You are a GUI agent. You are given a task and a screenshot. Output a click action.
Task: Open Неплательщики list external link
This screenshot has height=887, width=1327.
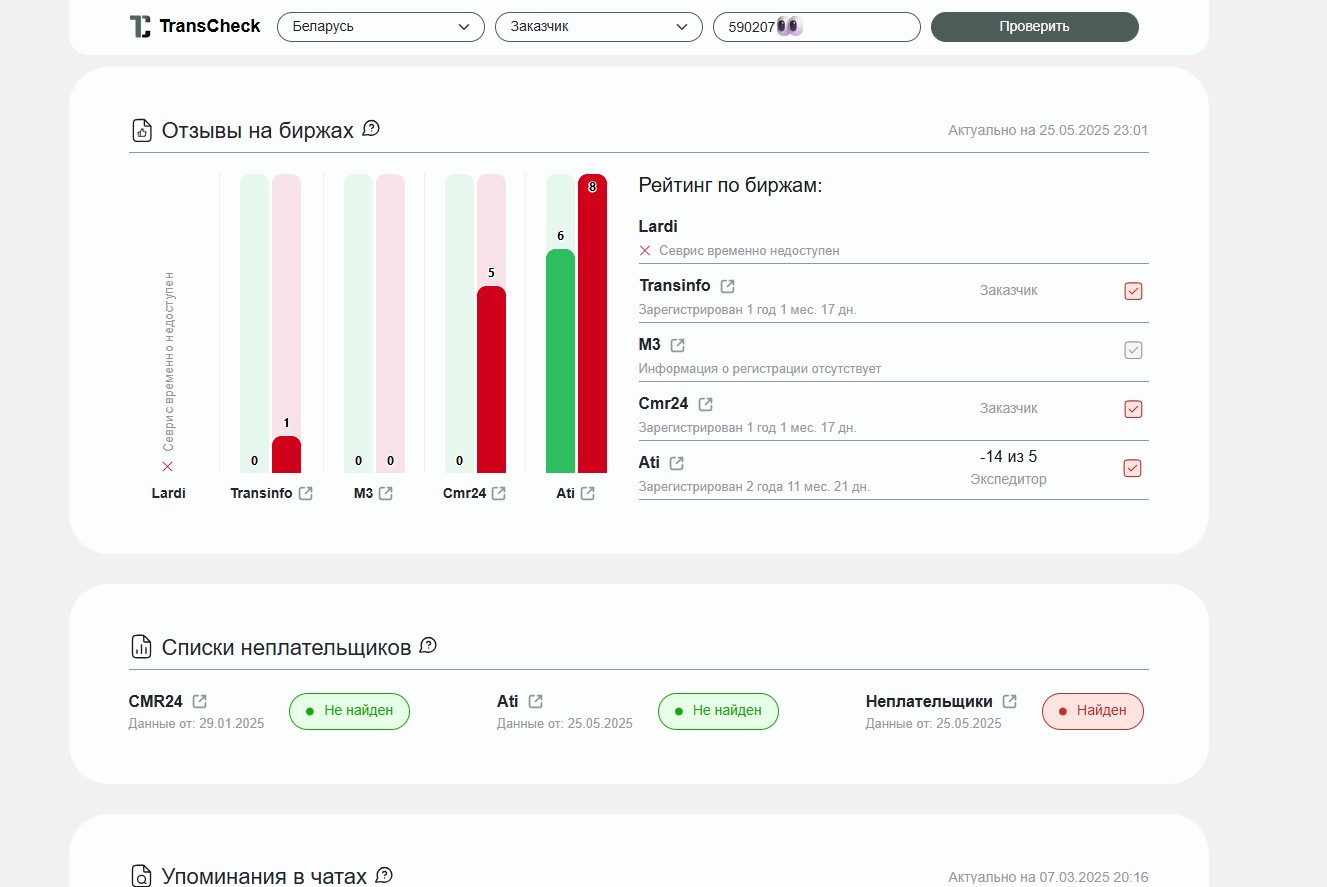[1010, 701]
